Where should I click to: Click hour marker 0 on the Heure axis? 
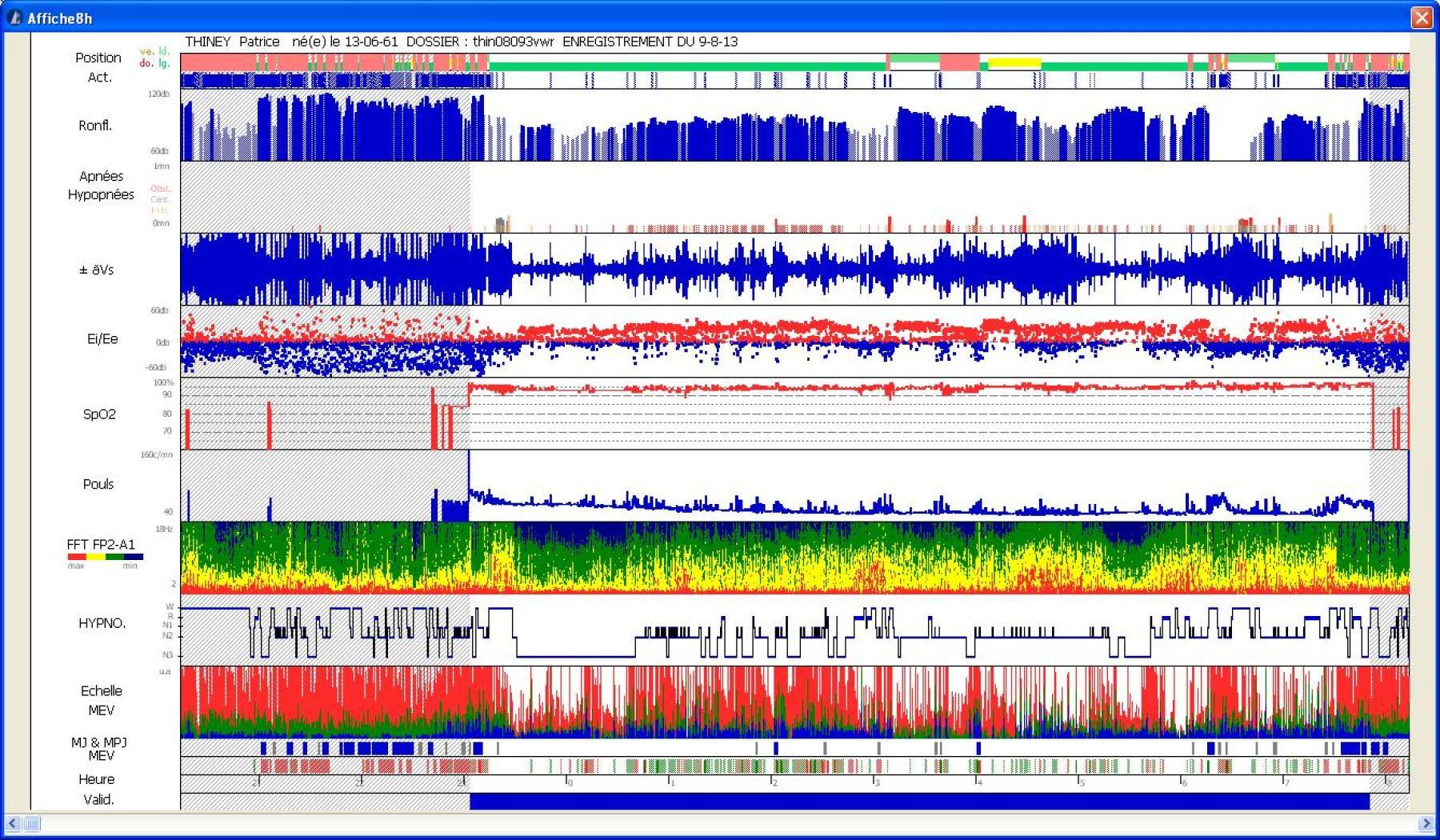[x=568, y=782]
